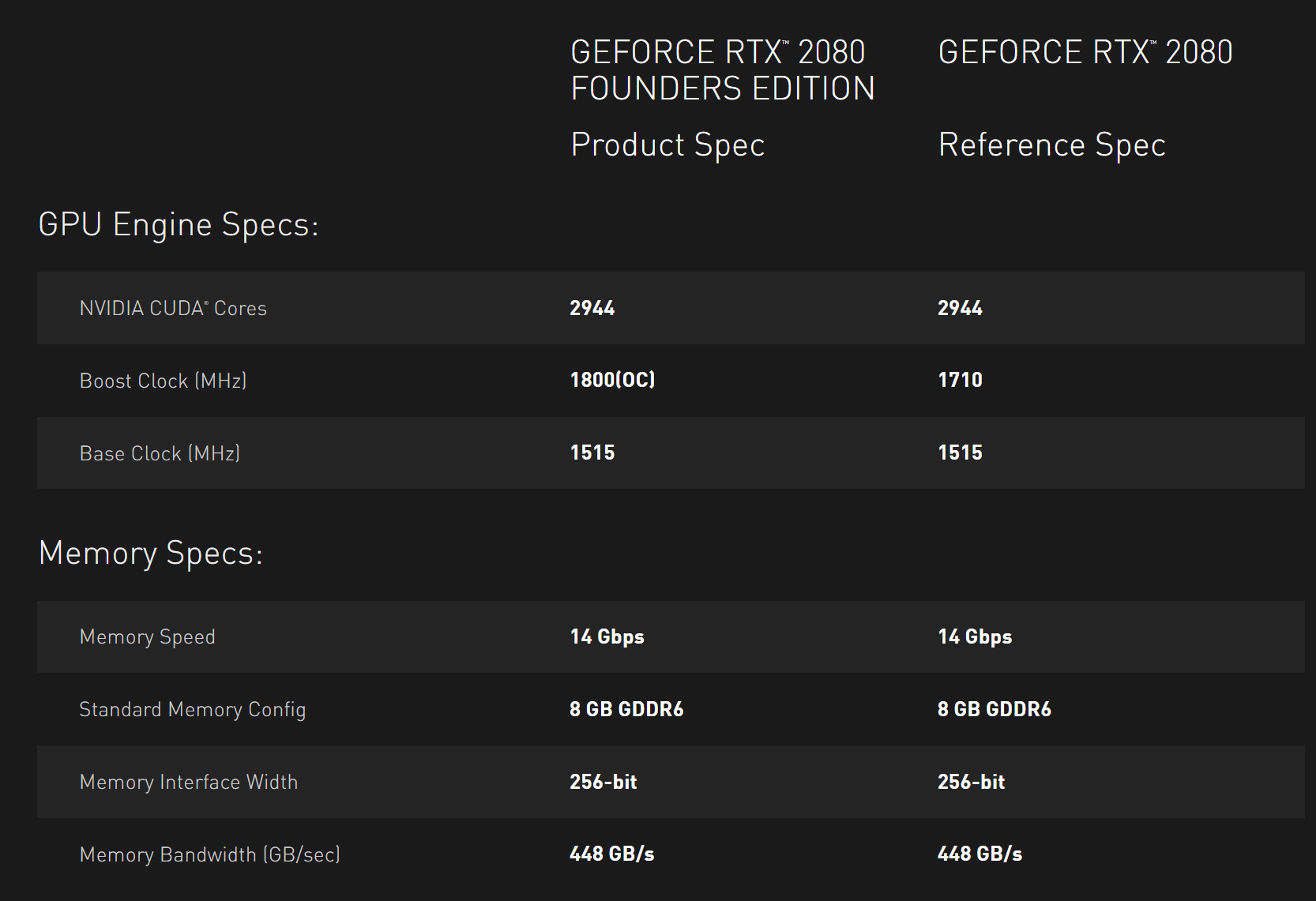
Task: Click the Base Clock (MHz) row label
Action: 160,453
